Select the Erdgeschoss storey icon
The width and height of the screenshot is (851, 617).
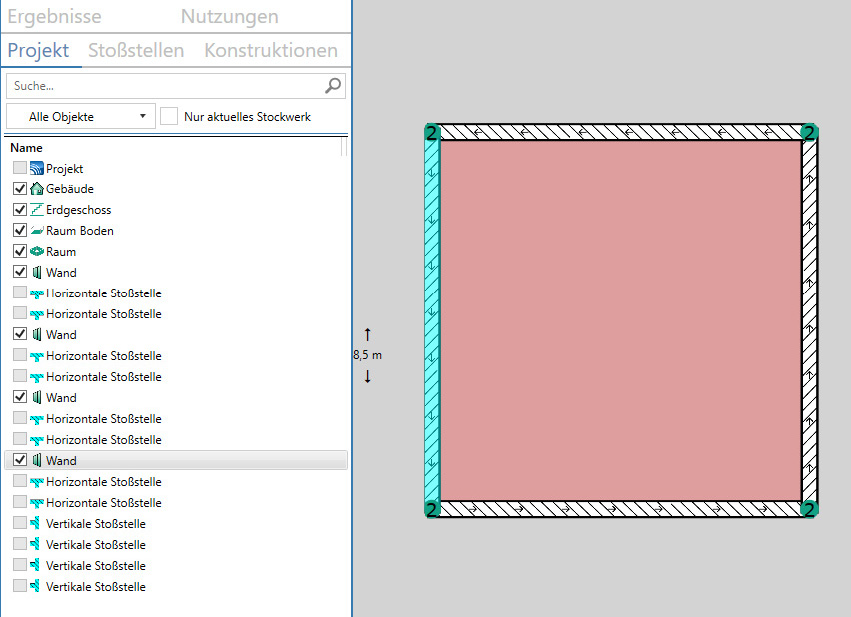(37, 209)
